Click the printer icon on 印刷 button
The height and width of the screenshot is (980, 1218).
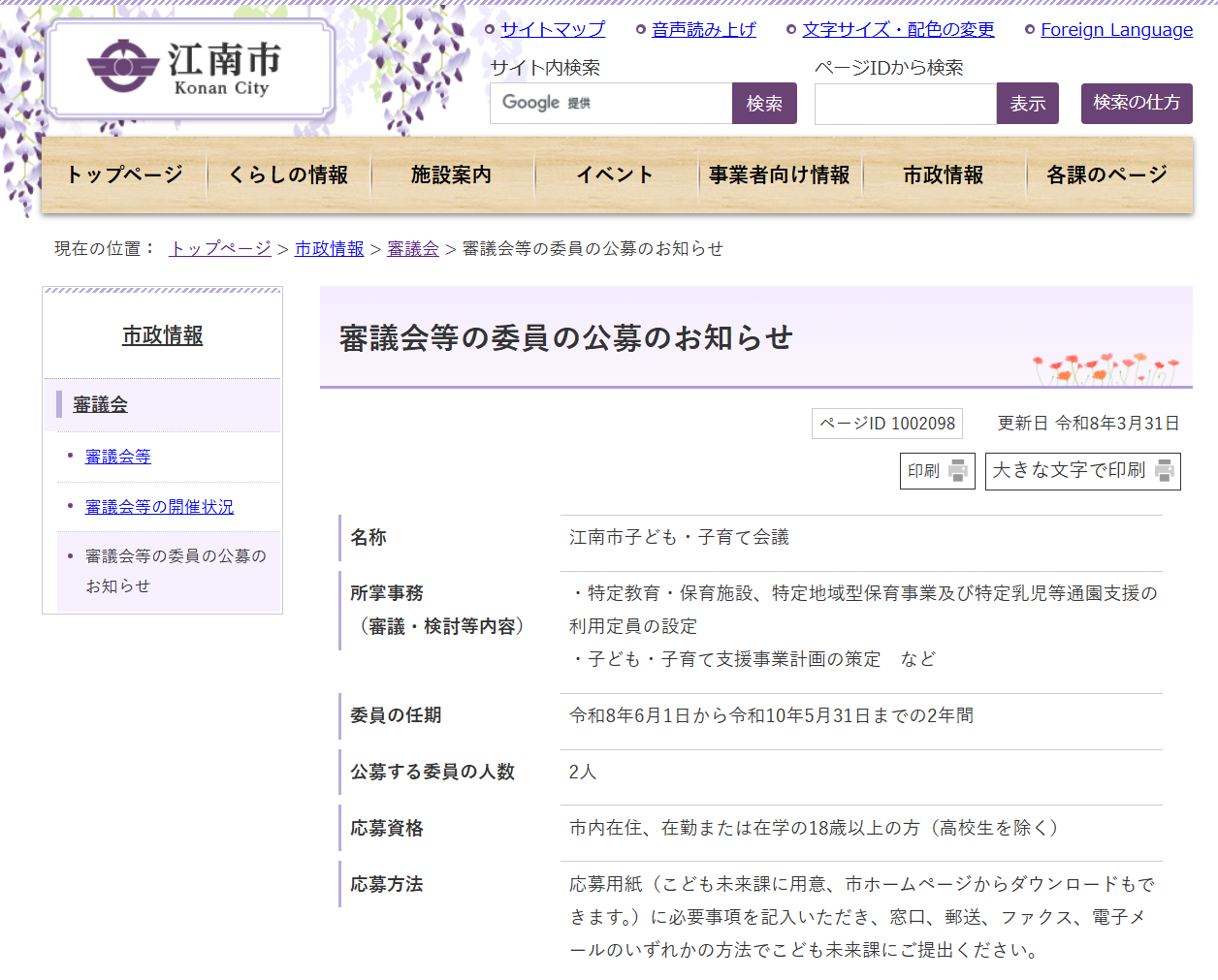[958, 471]
